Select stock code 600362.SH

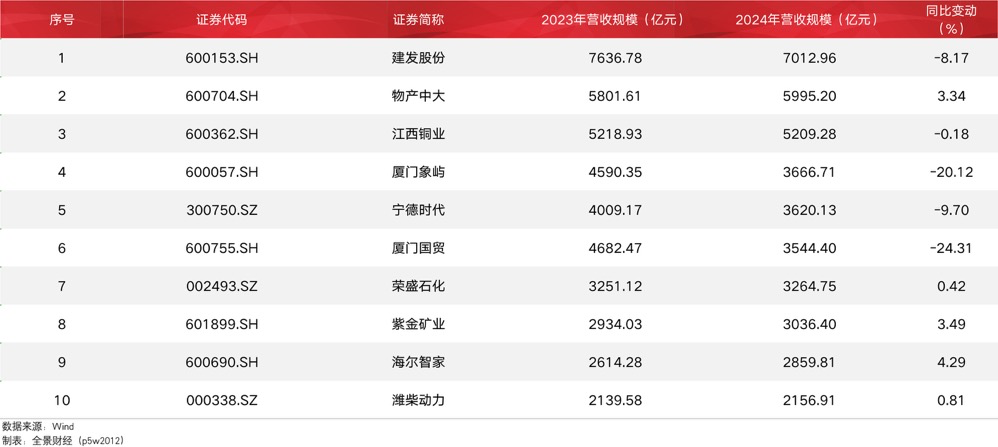click(x=221, y=134)
